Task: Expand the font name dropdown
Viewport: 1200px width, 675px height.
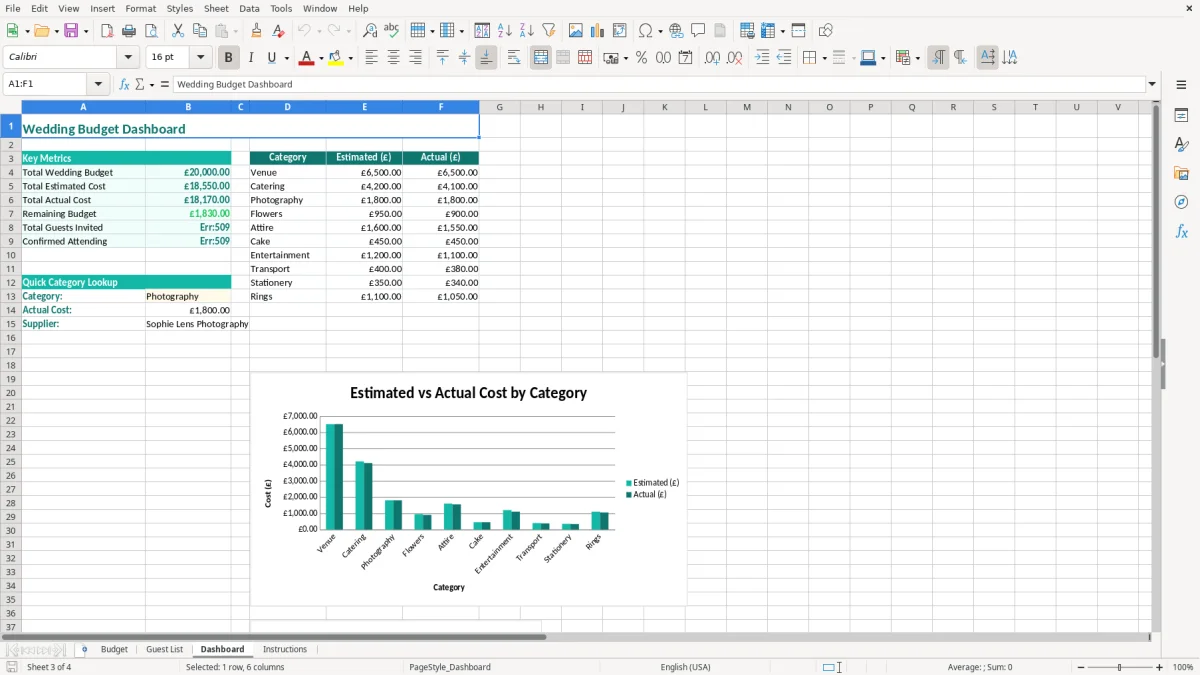Action: (127, 57)
